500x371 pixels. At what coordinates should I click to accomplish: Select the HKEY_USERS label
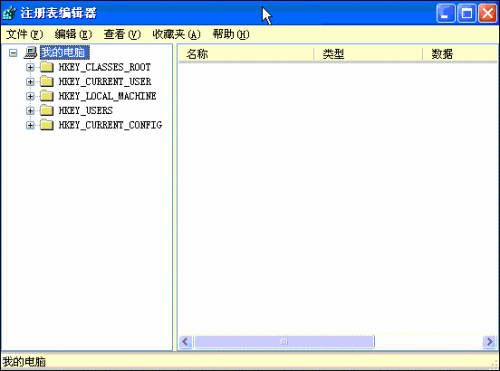pyautogui.click(x=86, y=111)
